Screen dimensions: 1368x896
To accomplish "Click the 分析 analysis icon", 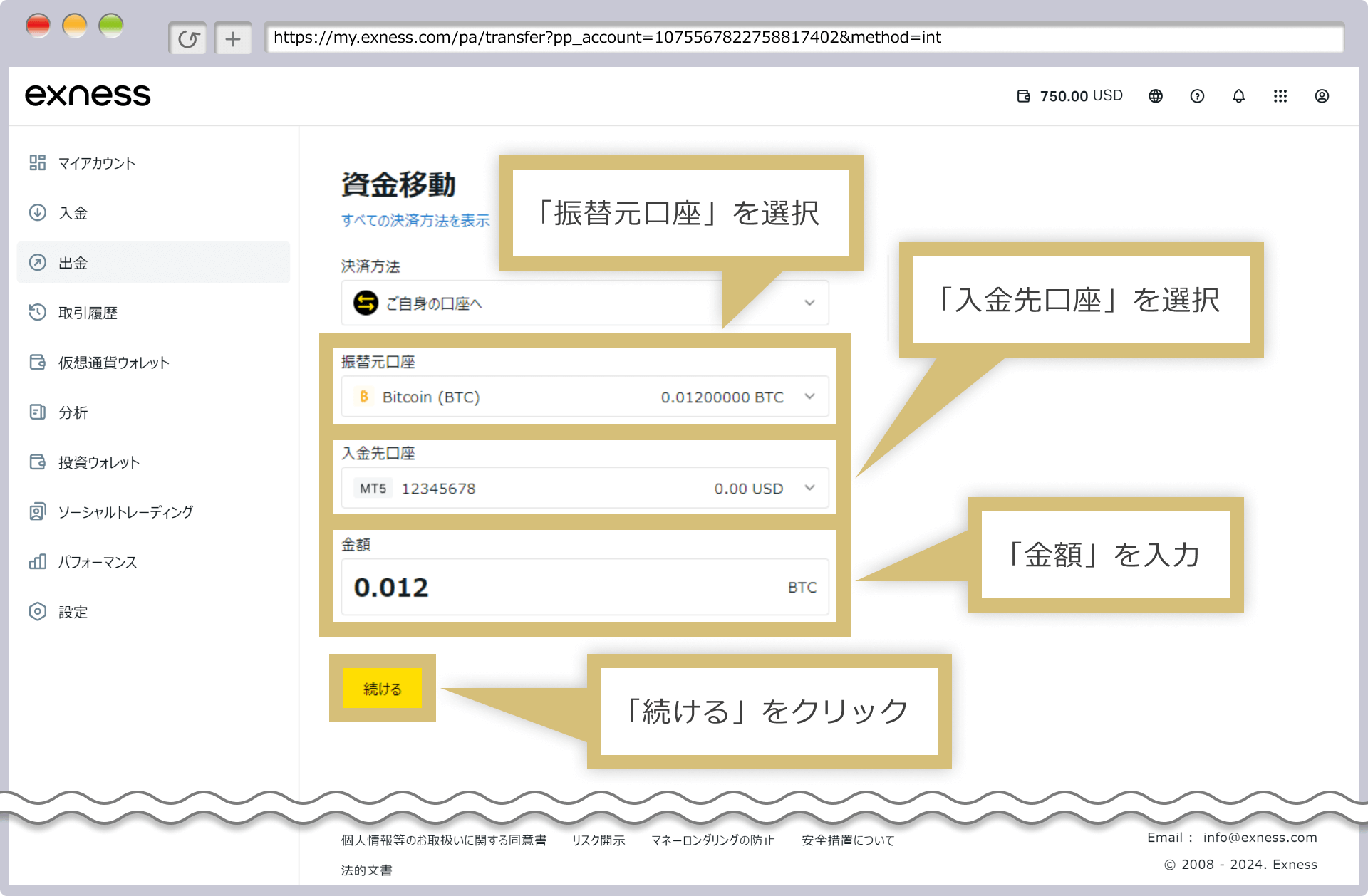I will click(x=38, y=412).
